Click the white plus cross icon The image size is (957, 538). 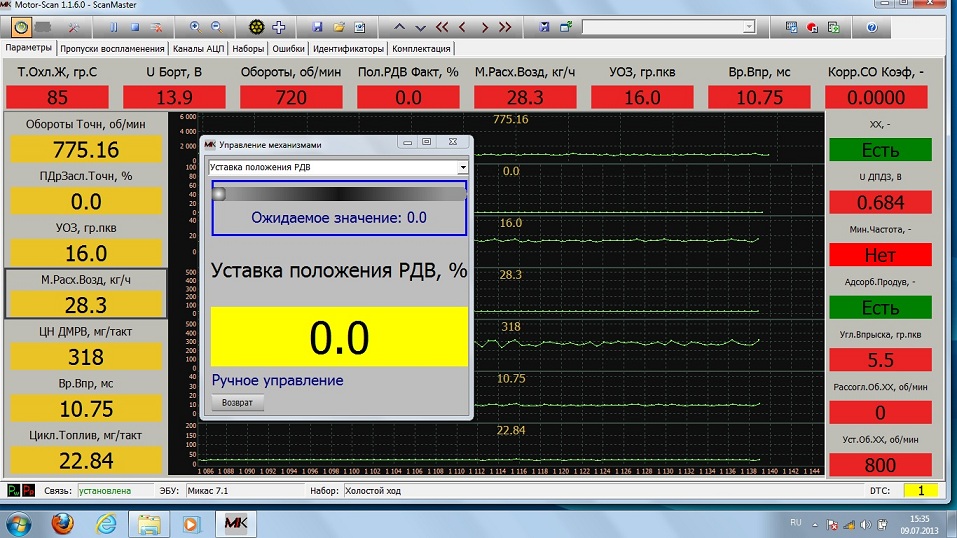pyautogui.click(x=279, y=27)
